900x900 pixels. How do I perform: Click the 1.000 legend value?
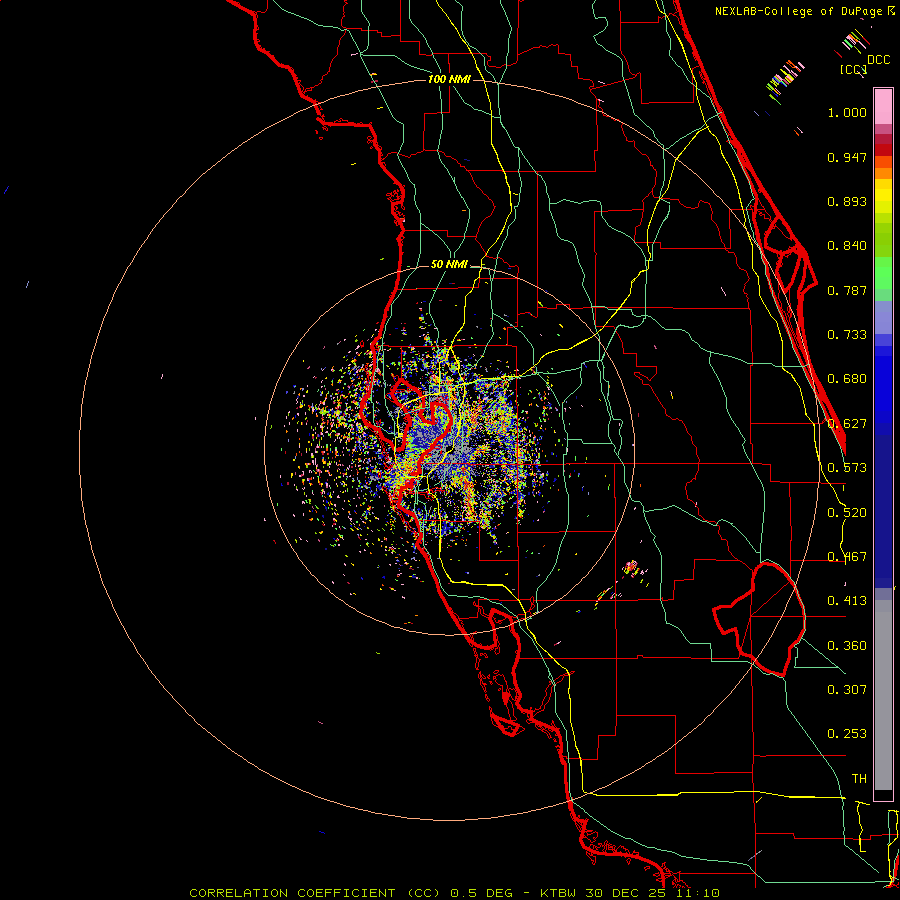847,112
